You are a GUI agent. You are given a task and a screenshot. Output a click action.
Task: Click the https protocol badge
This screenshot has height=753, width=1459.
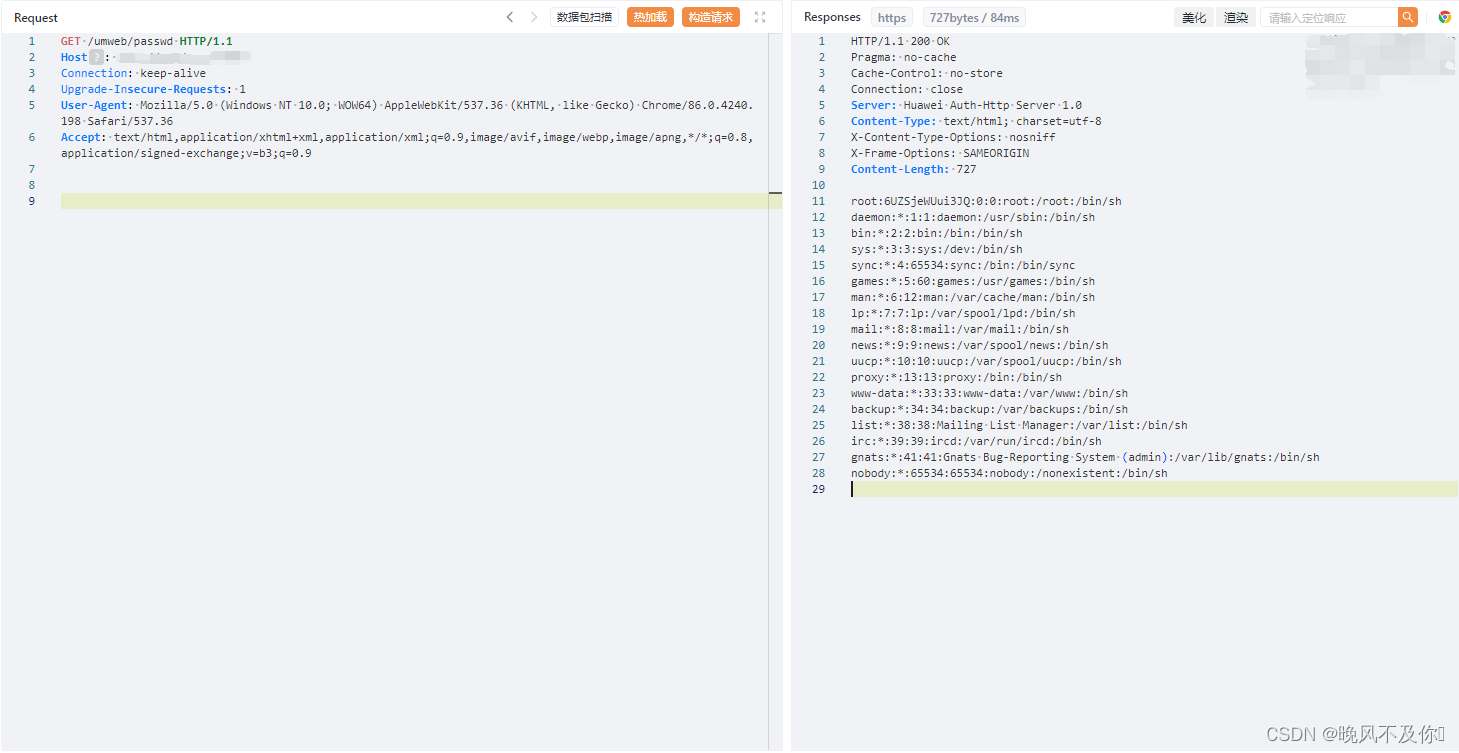891,16
